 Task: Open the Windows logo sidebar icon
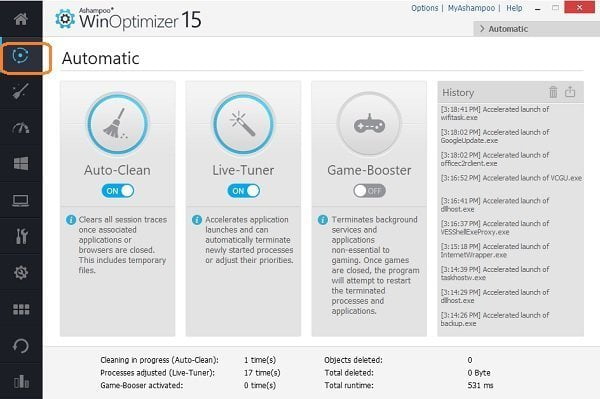point(21,164)
